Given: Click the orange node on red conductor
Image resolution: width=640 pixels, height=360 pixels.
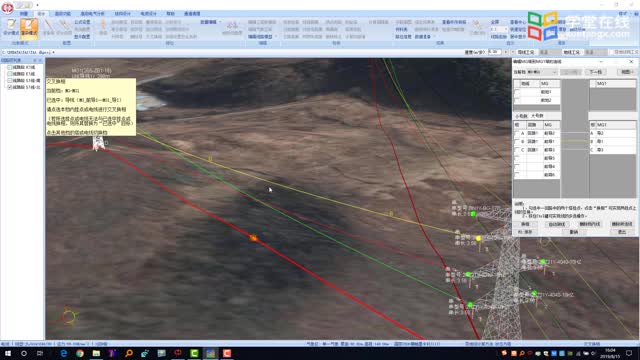Looking at the screenshot, I should tap(253, 238).
